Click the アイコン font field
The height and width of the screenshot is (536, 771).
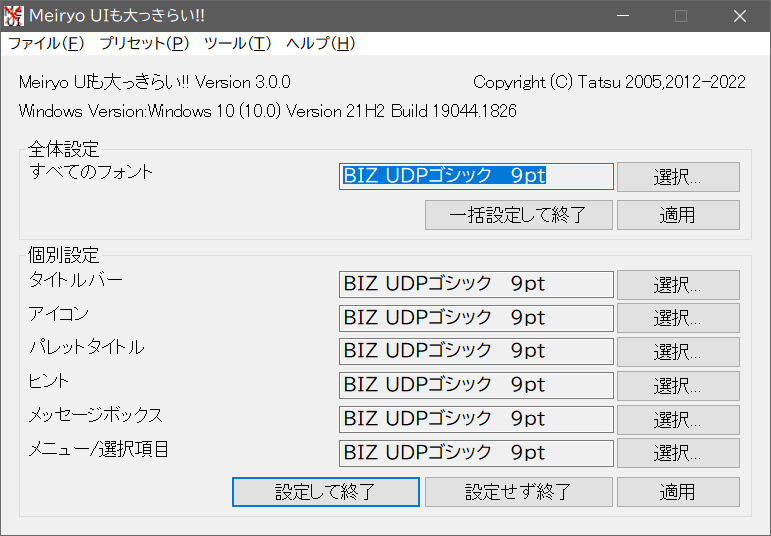click(x=476, y=318)
